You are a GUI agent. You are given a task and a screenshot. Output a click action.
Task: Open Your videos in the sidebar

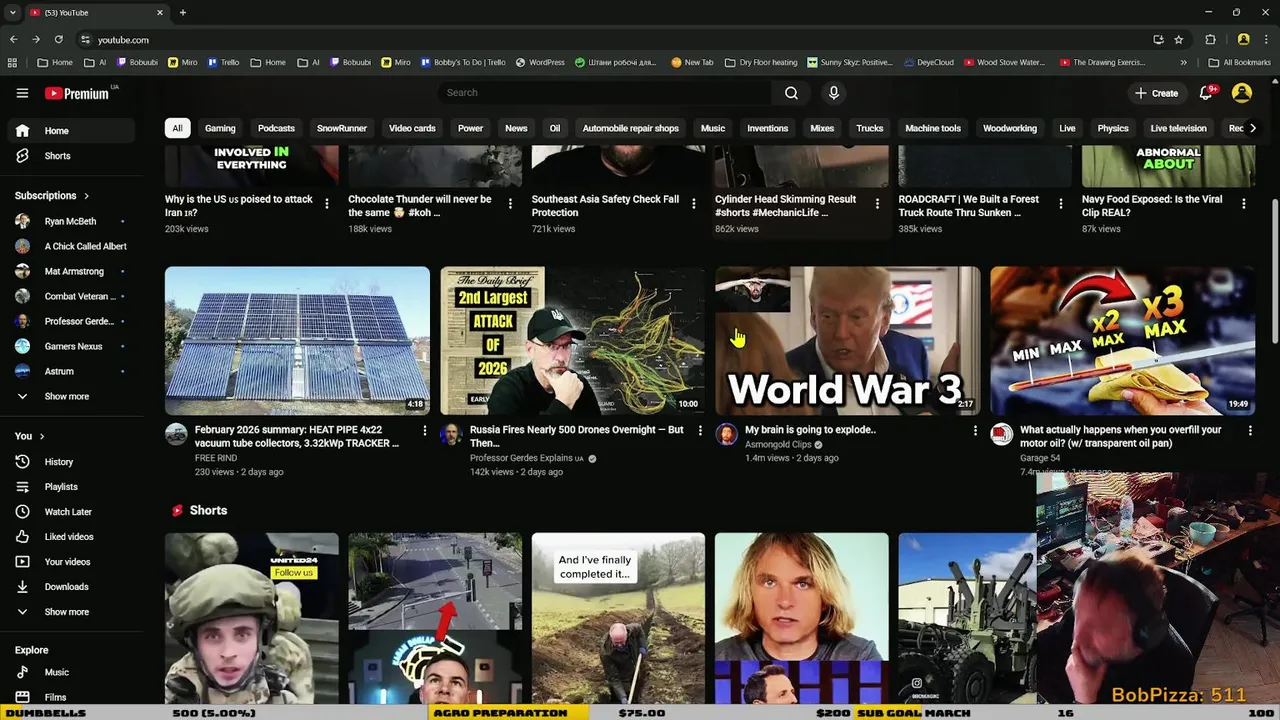coord(70,562)
